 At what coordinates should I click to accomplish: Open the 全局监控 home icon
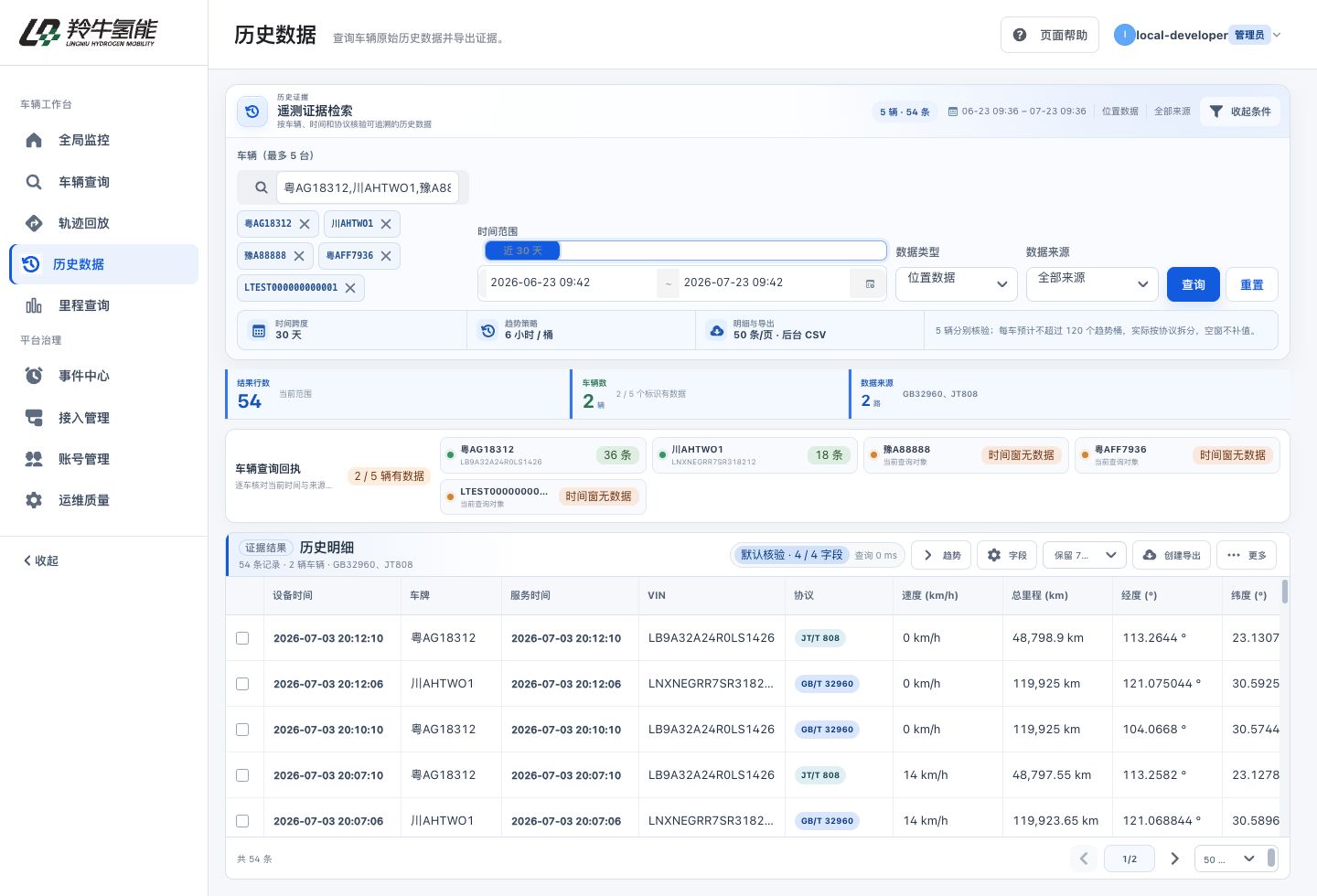(34, 140)
